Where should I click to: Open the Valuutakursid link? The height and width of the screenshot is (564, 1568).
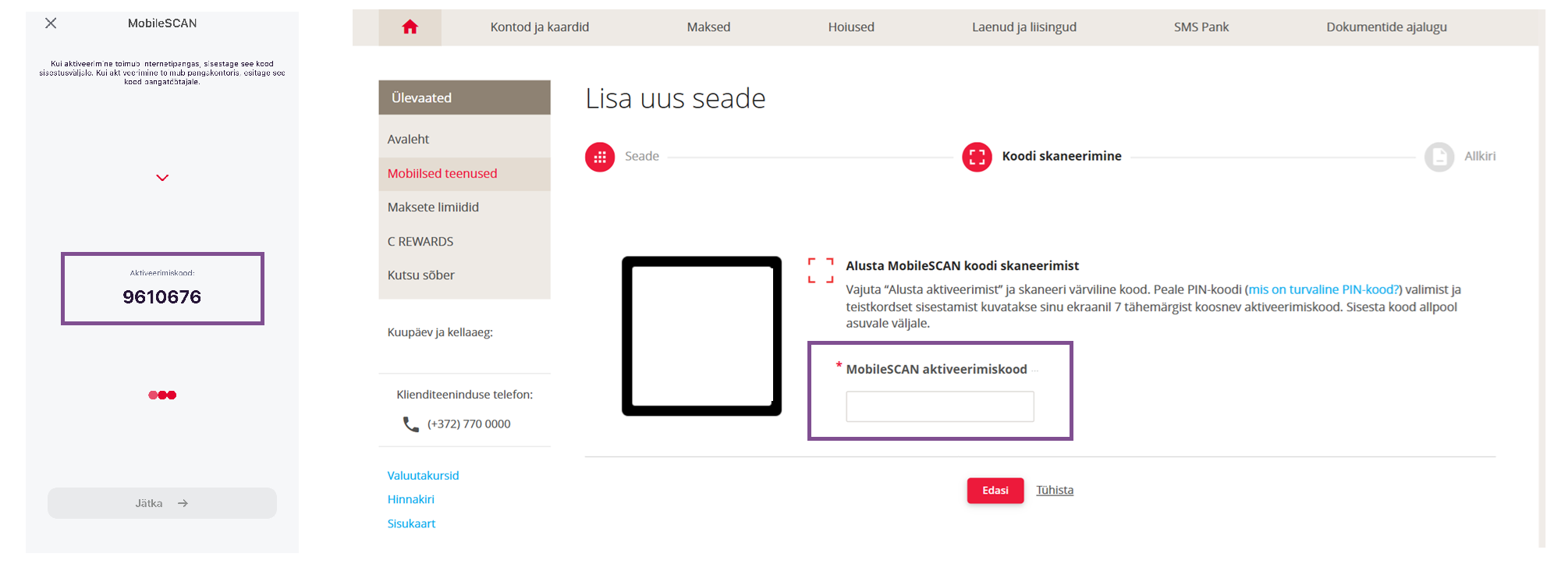pos(423,475)
